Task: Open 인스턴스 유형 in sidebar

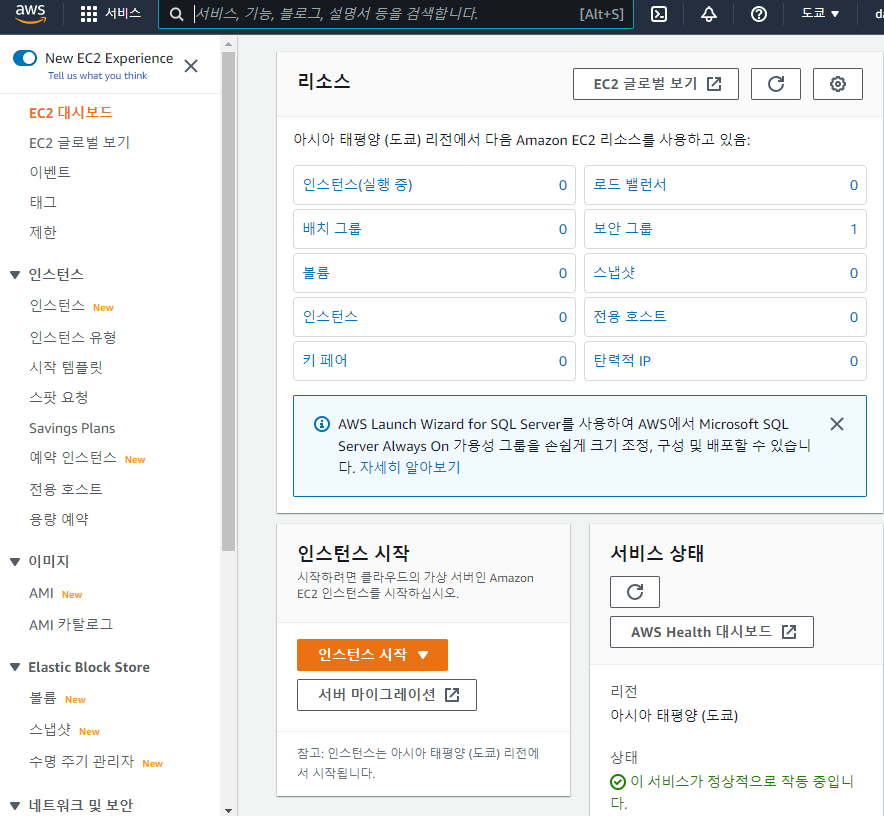Action: coord(73,337)
